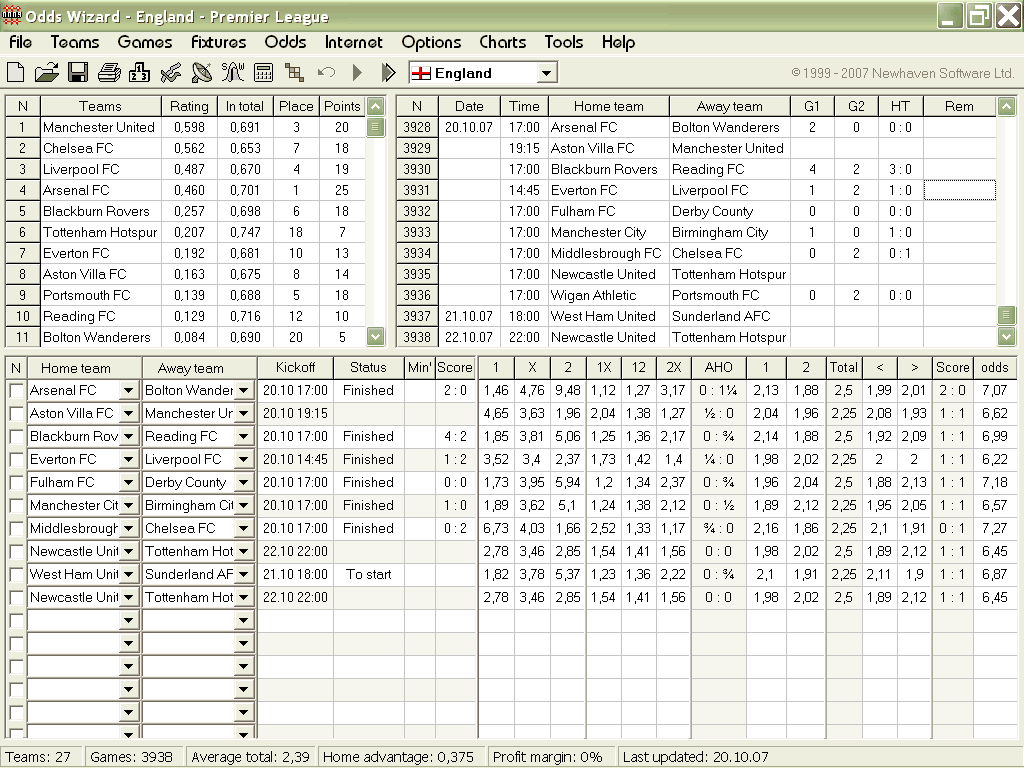Image resolution: width=1024 pixels, height=768 pixels.
Task: Open the Help menu
Action: (x=618, y=42)
